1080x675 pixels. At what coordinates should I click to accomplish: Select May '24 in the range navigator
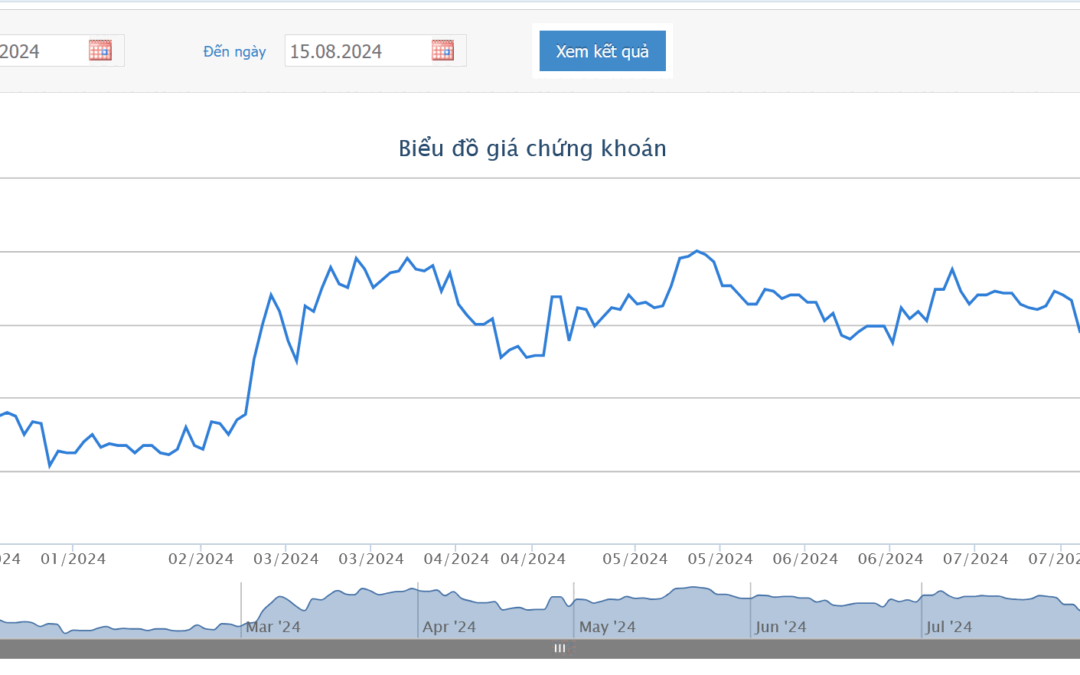click(607, 627)
